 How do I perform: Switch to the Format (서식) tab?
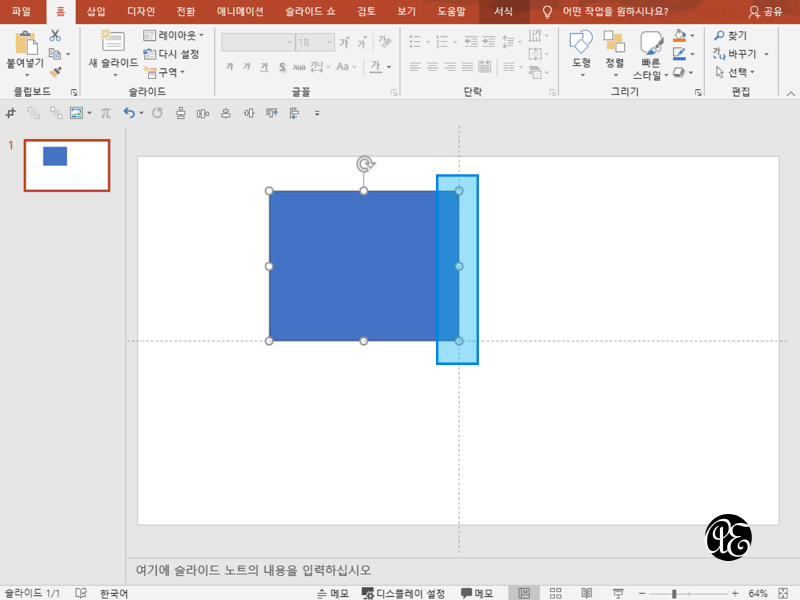coord(503,11)
